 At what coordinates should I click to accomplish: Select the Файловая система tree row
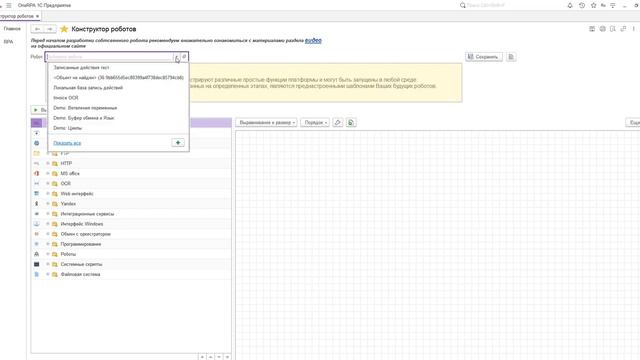tap(131, 274)
